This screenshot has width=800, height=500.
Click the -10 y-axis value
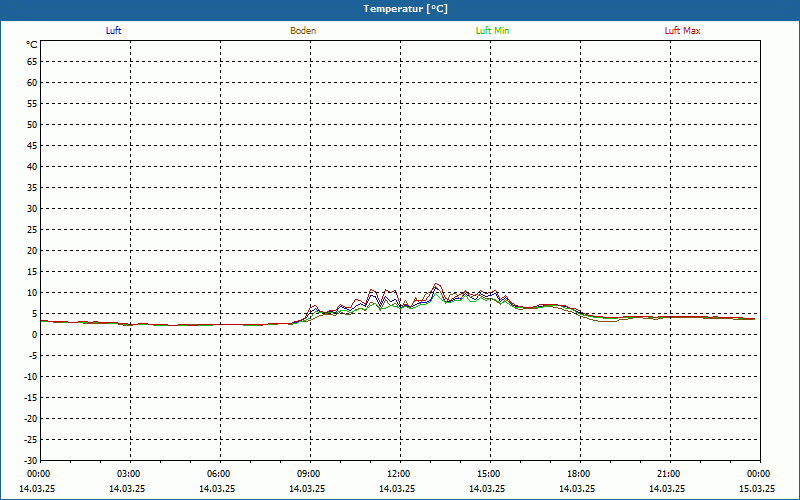coord(31,377)
